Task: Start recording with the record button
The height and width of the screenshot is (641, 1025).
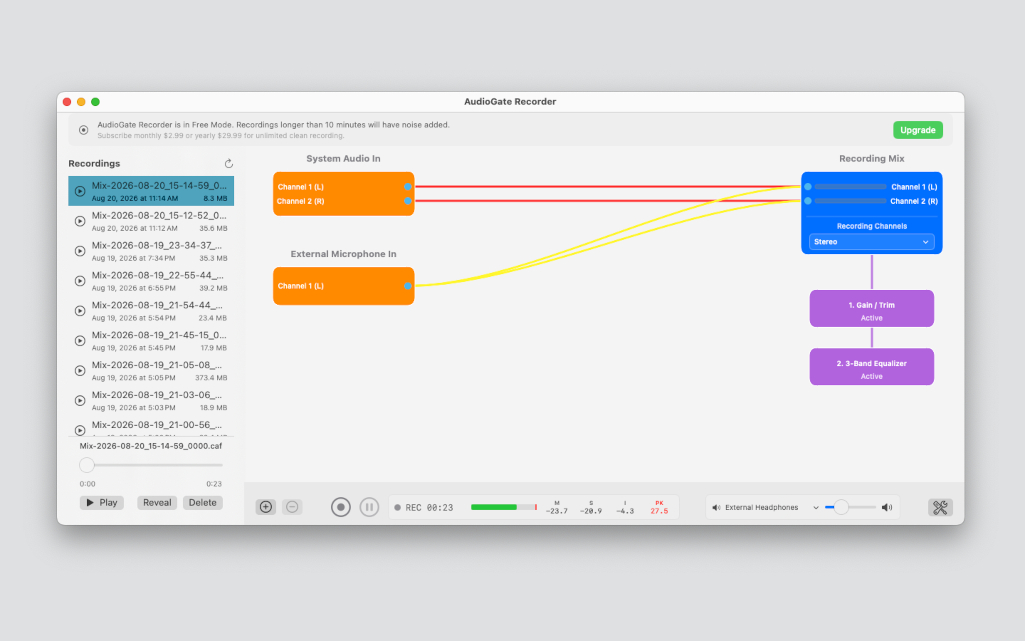Action: [341, 507]
